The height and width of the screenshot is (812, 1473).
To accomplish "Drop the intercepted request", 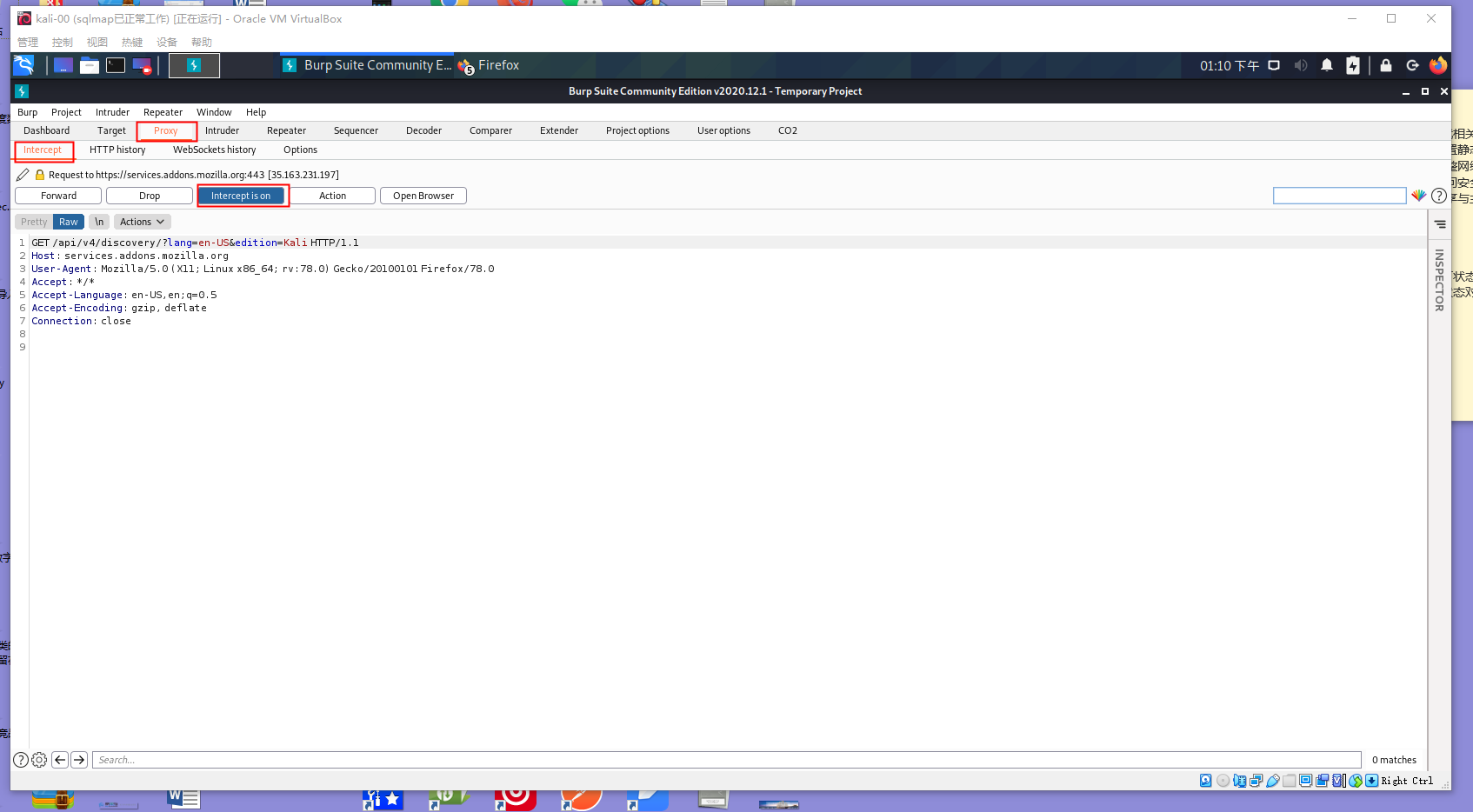I will [150, 196].
